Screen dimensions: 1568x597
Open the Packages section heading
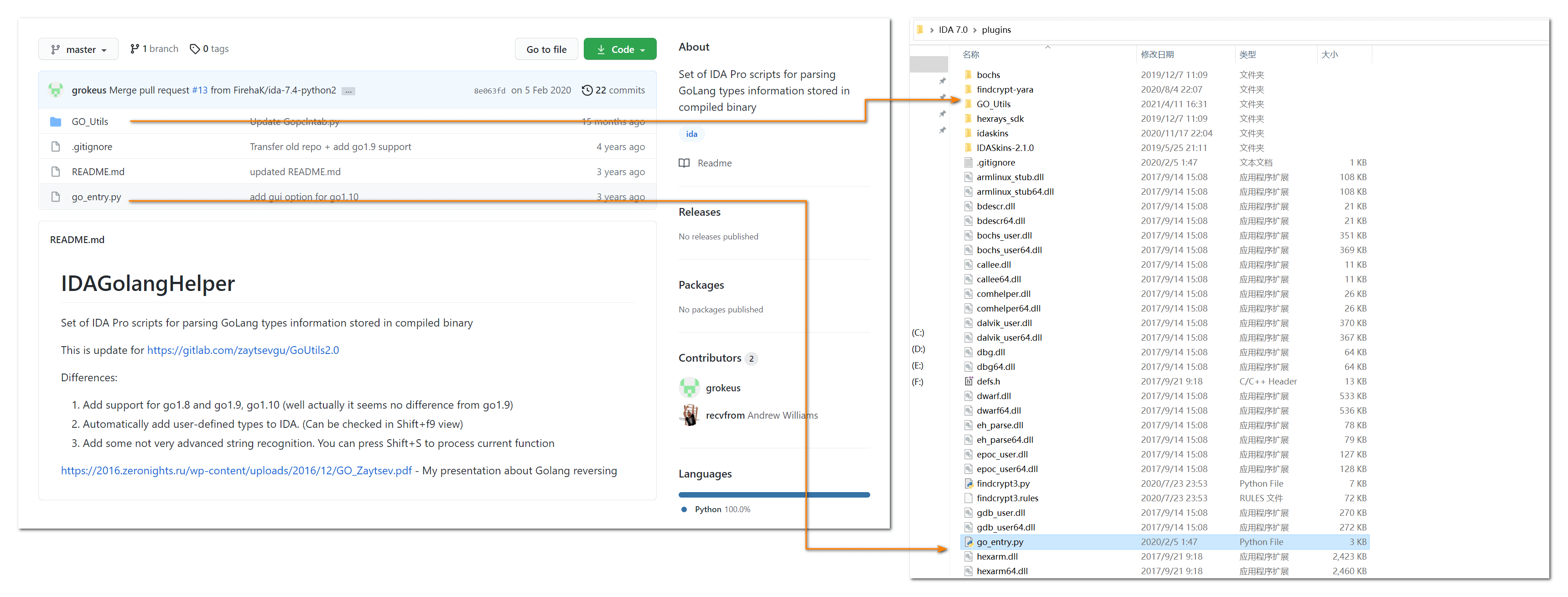(x=701, y=285)
